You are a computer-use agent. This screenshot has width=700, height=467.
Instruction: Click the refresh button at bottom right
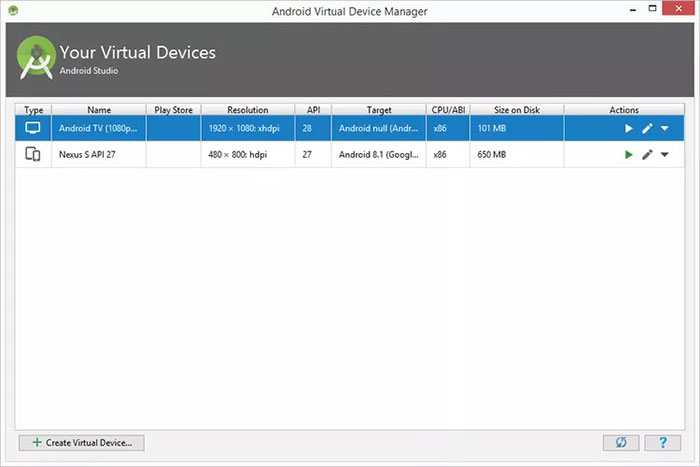pos(620,442)
